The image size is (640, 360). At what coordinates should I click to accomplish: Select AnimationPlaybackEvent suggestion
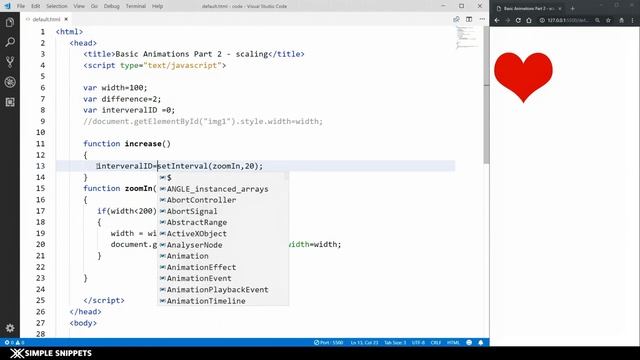(x=223, y=289)
